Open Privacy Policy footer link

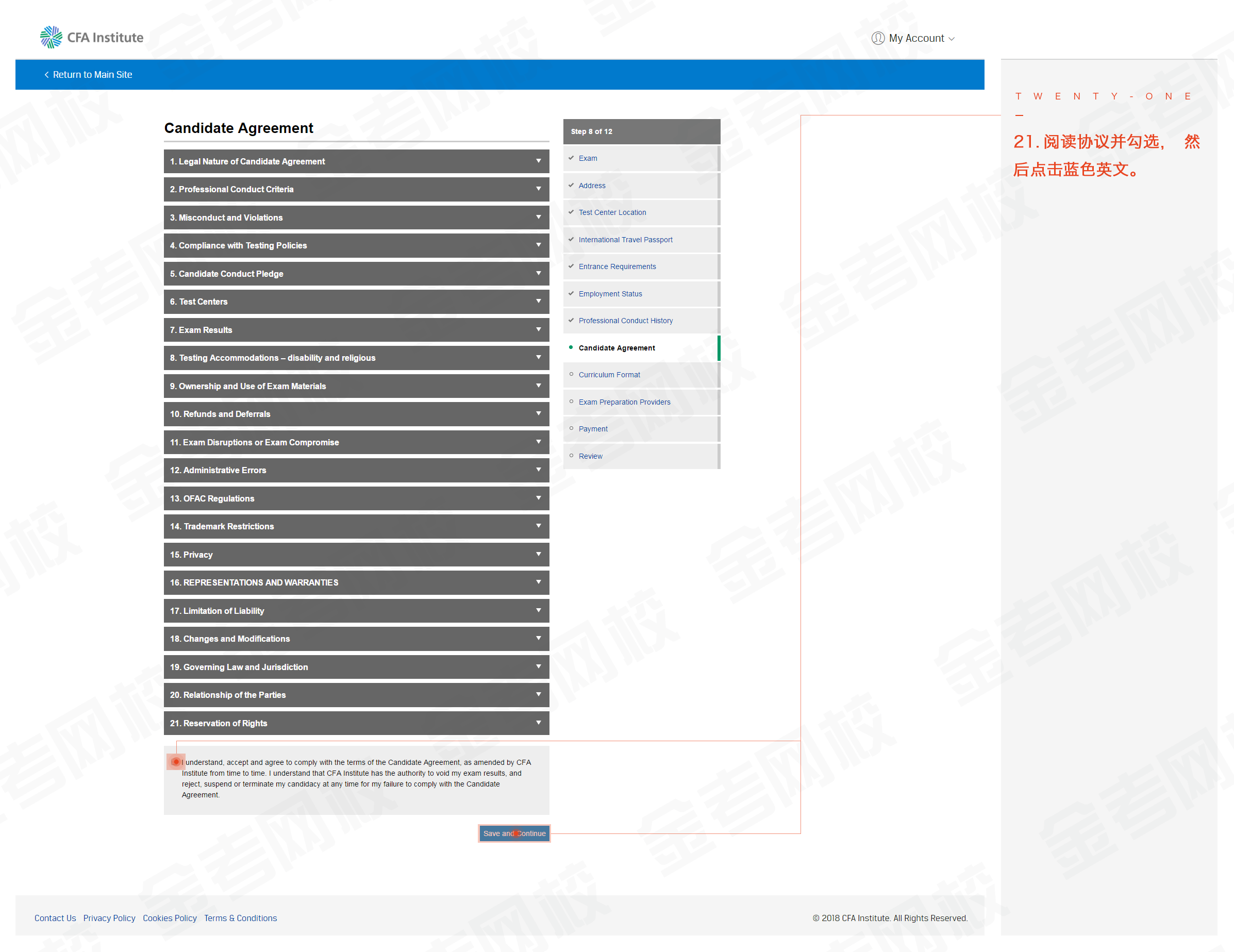tap(109, 918)
